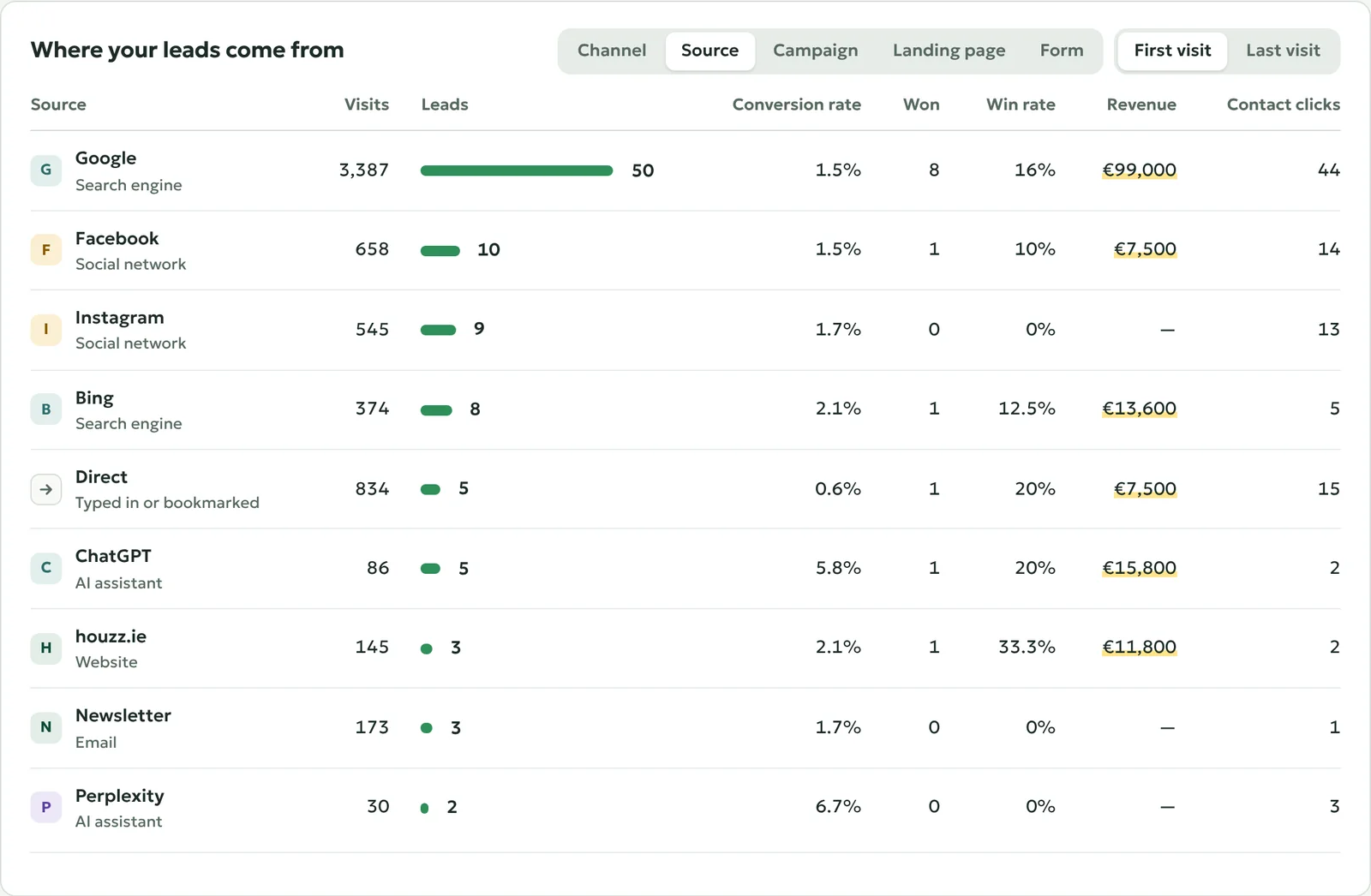Image resolution: width=1371 pixels, height=896 pixels.
Task: Click Bing revenue €13,600
Action: click(x=1139, y=409)
